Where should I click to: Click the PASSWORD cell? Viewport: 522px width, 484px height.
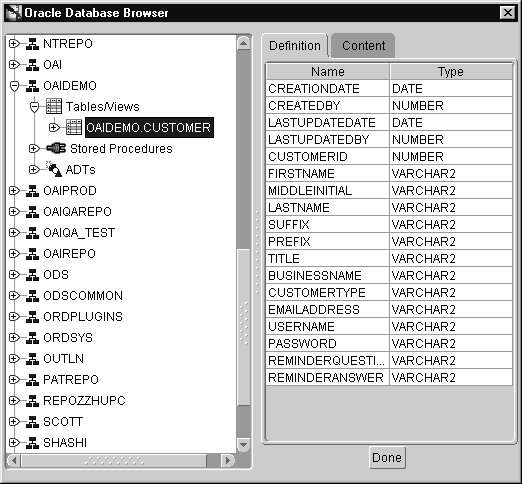(328, 344)
